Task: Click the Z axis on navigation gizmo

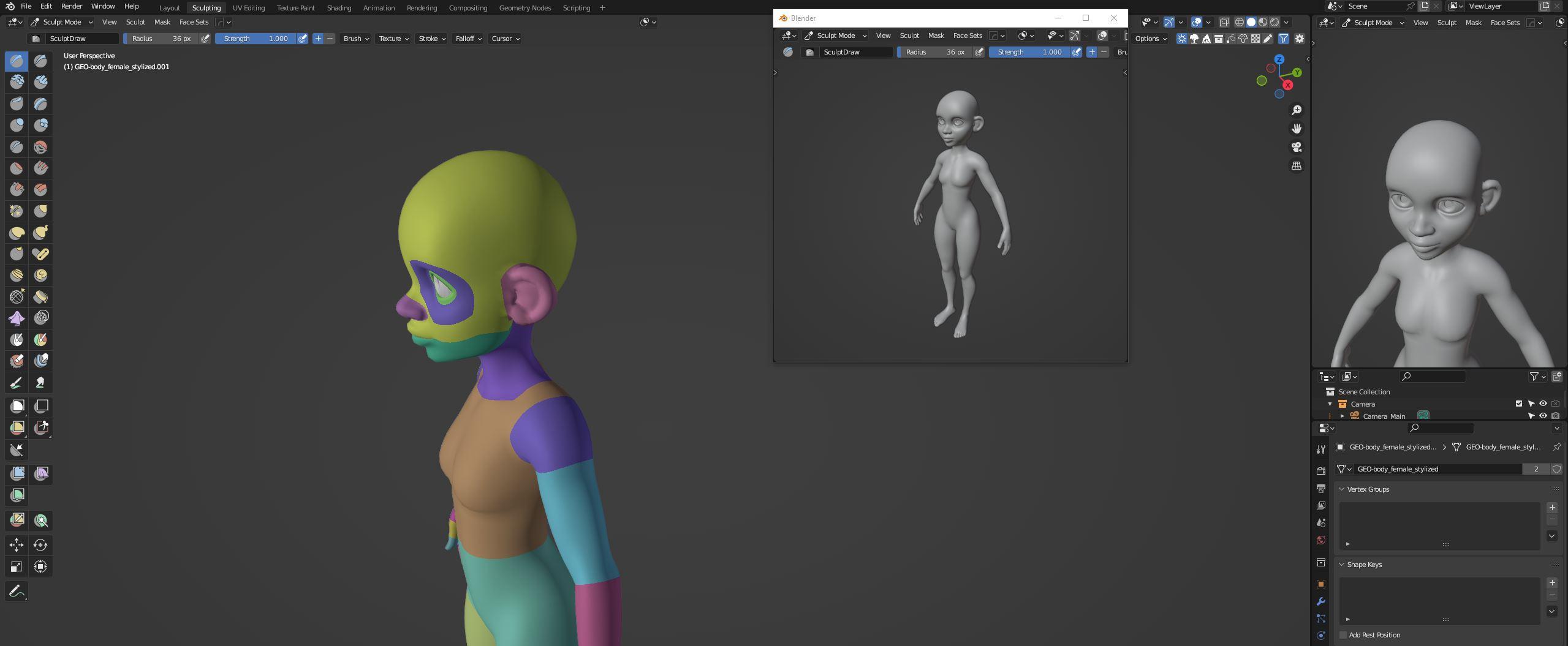Action: [1279, 59]
